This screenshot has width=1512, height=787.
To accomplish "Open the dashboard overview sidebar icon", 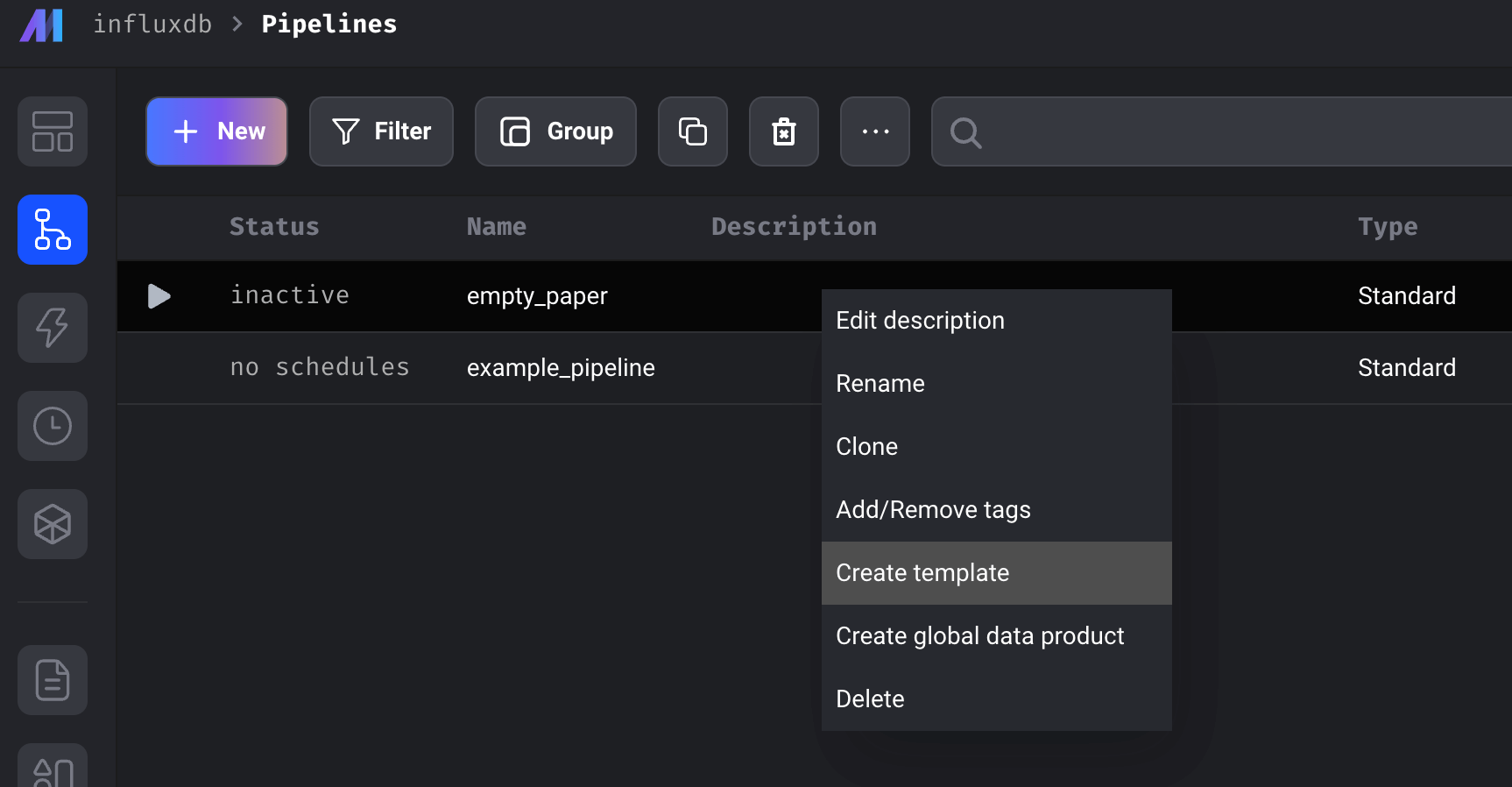I will [x=53, y=131].
